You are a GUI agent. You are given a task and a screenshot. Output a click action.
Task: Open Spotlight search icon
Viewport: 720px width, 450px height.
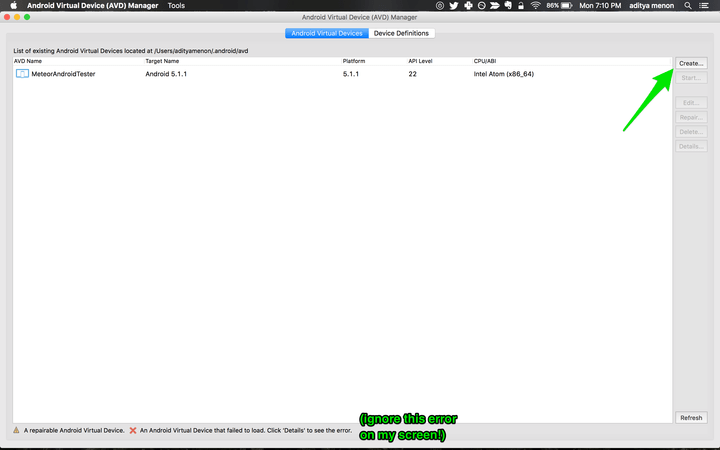click(x=688, y=6)
